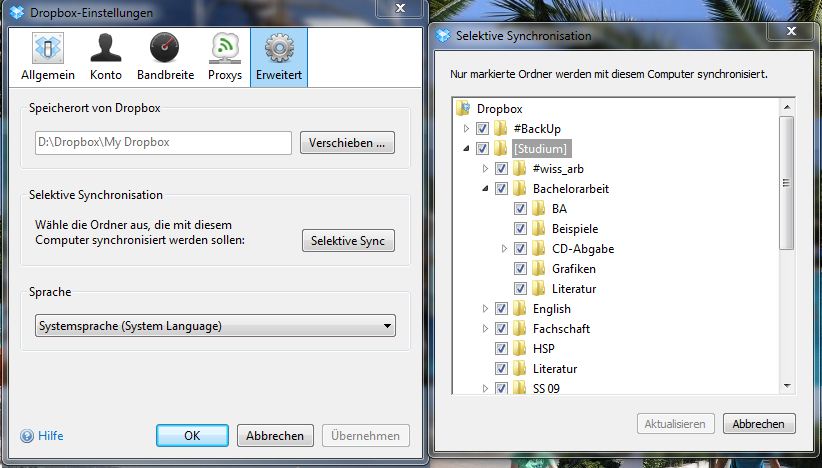Toggle the CD-Abgabe checkbox

click(x=520, y=248)
